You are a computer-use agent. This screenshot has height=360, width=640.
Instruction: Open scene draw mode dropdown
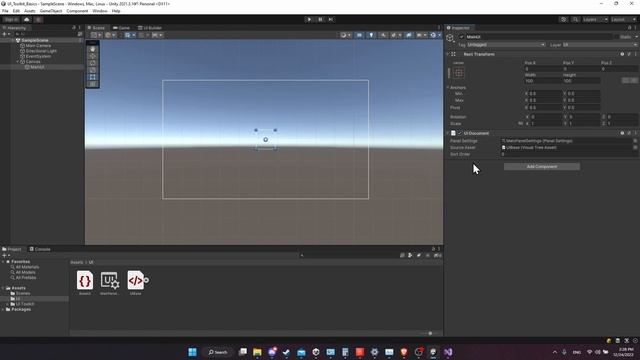click(x=346, y=35)
